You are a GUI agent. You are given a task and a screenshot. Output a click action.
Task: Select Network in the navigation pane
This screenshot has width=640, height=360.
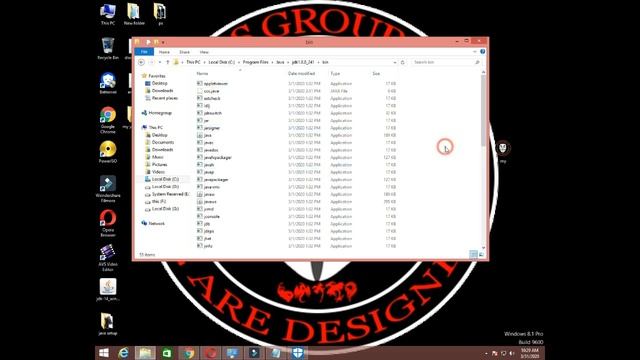[156, 224]
